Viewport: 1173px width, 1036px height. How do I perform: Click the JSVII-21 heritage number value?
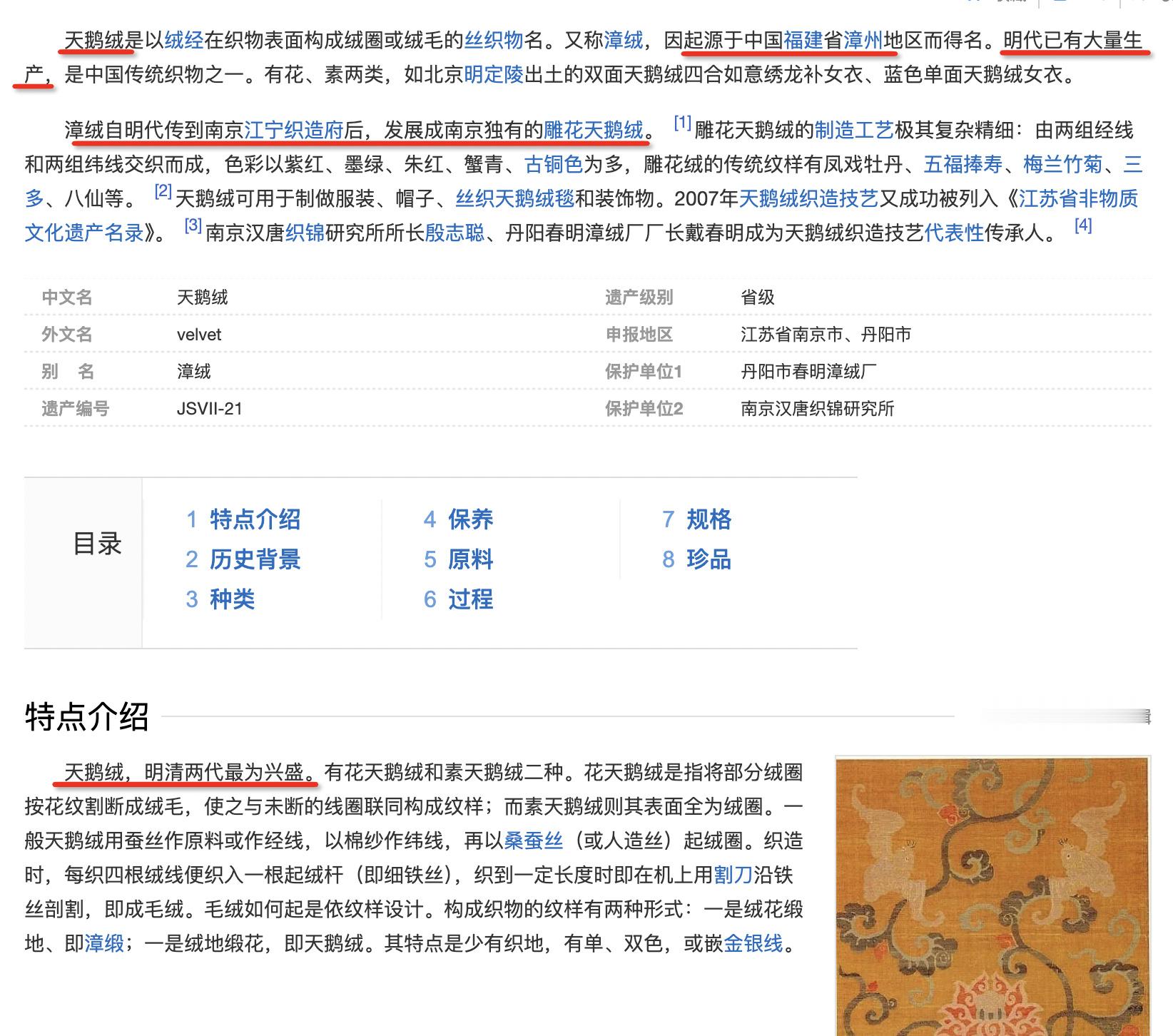click(x=210, y=409)
